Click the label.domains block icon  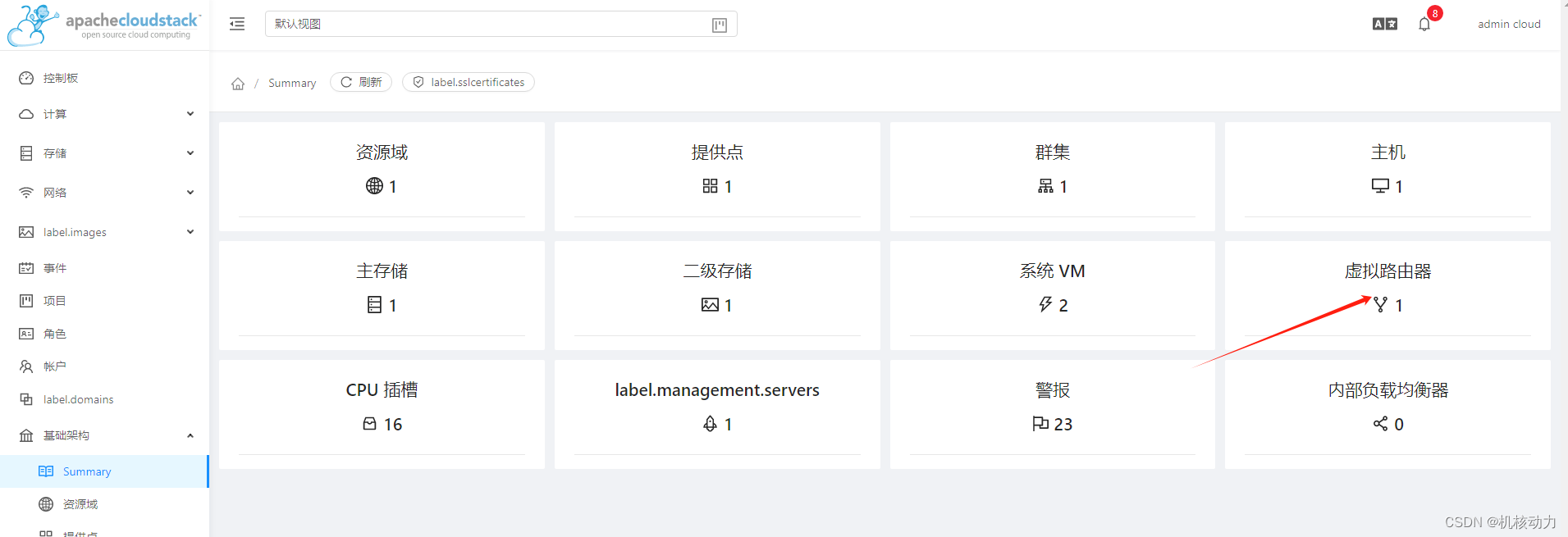tap(26, 399)
